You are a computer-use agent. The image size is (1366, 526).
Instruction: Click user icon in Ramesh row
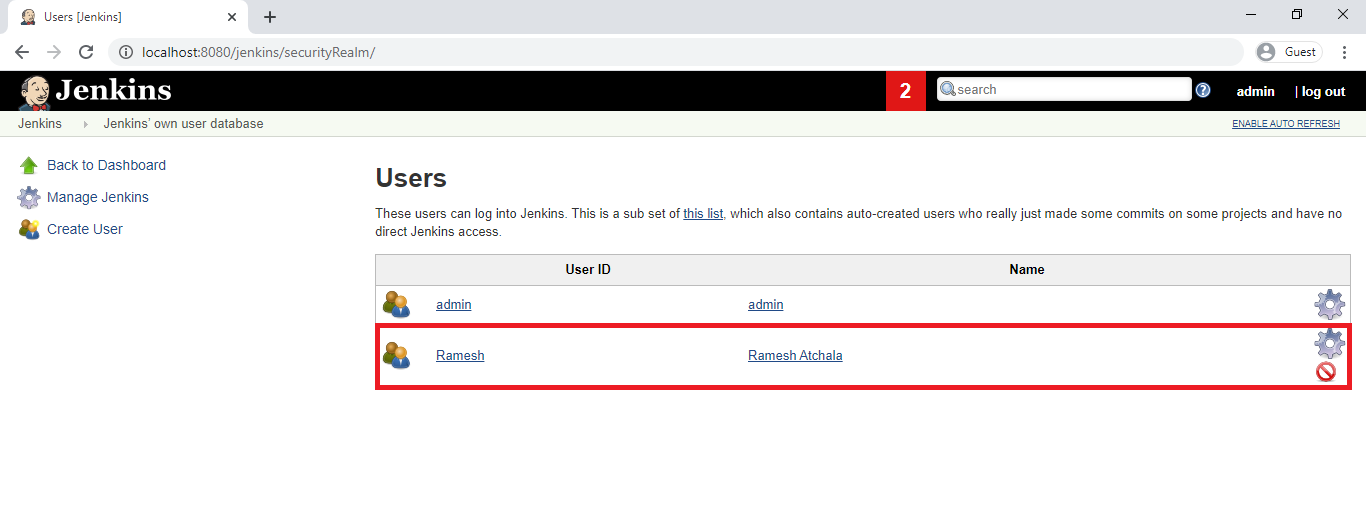point(396,355)
